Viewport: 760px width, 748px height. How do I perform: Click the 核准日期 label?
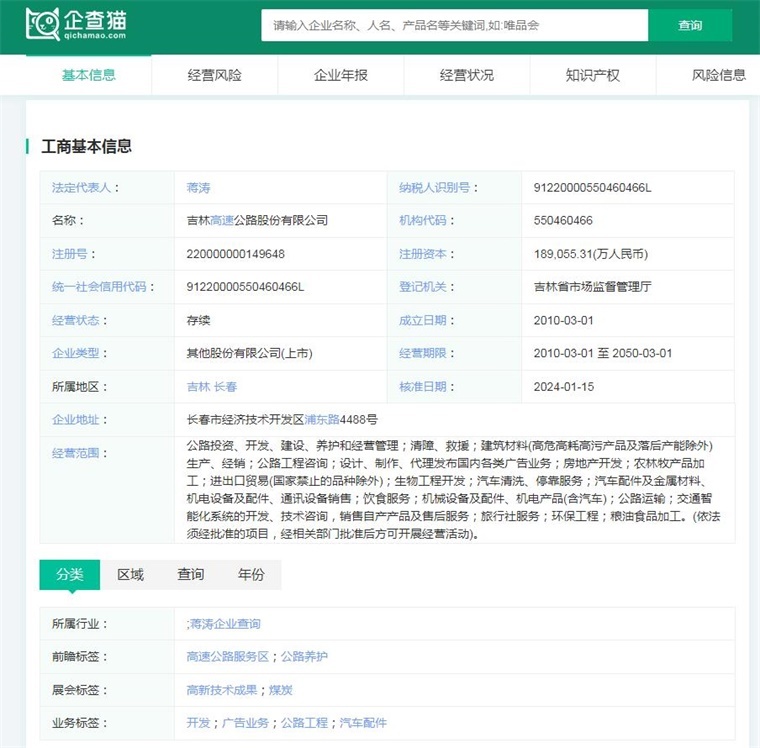(423, 387)
